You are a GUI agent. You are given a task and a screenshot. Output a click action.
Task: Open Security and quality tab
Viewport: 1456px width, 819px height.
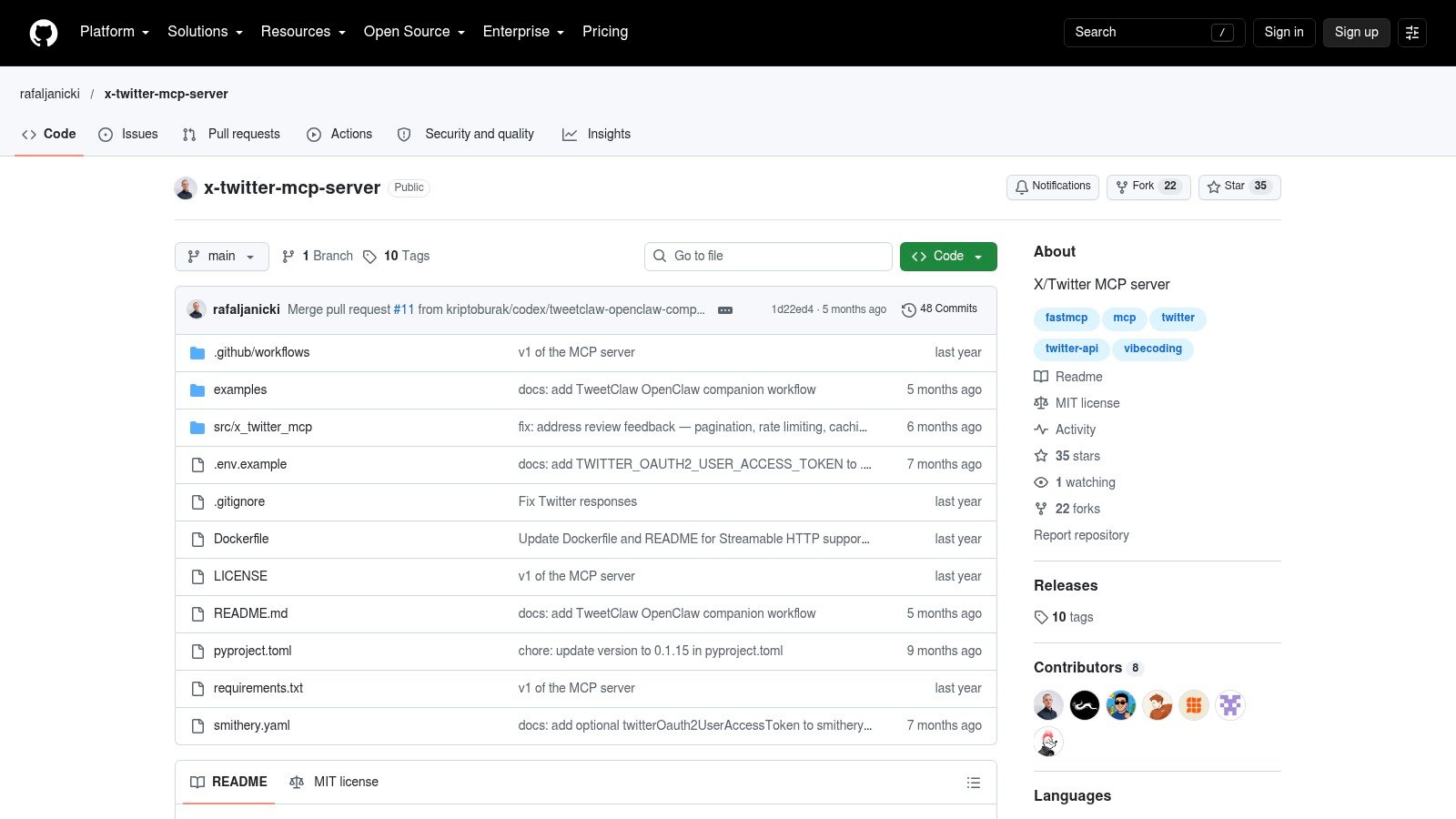click(466, 135)
